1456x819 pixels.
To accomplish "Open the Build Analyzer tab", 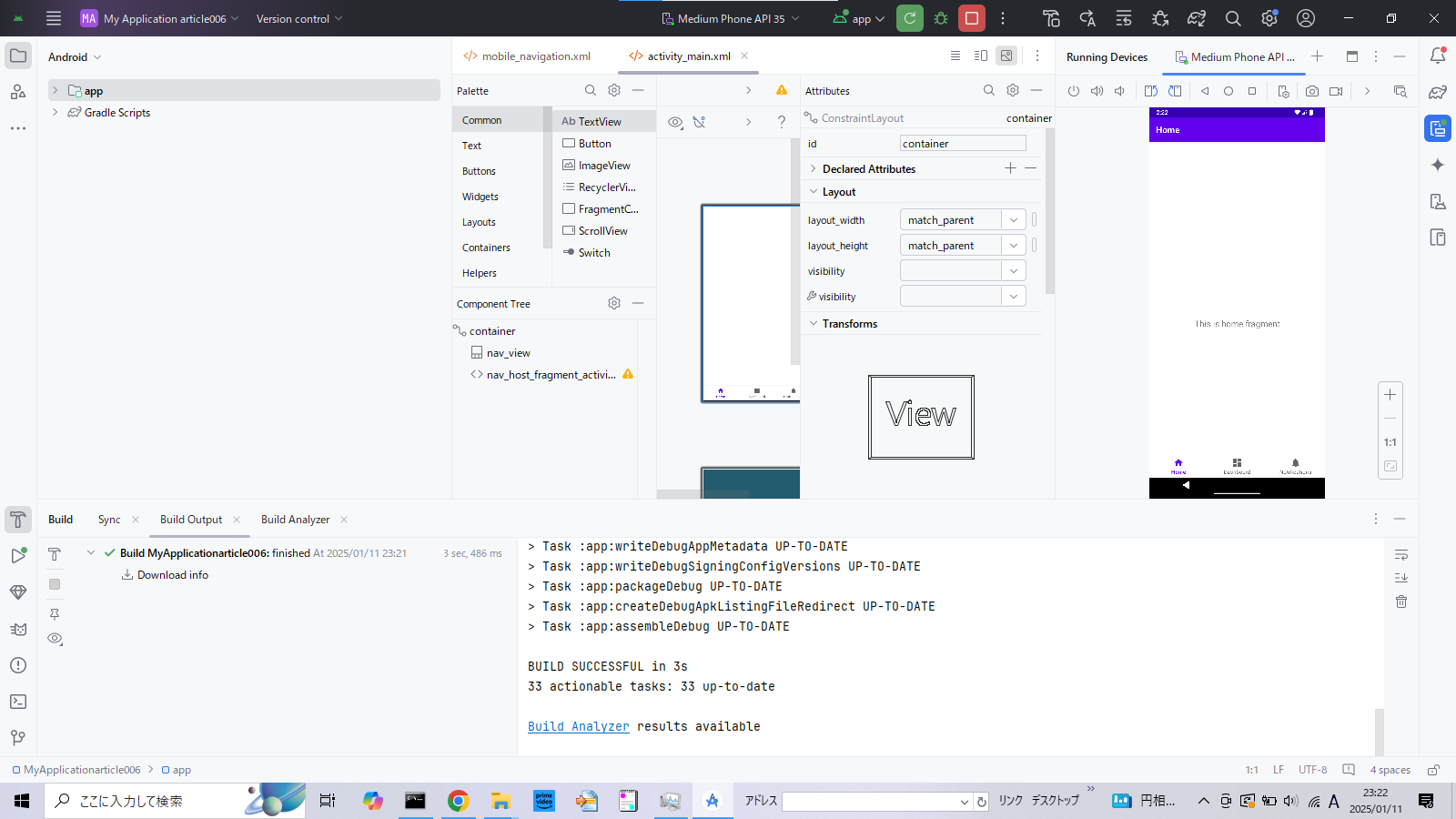I will pyautogui.click(x=295, y=520).
